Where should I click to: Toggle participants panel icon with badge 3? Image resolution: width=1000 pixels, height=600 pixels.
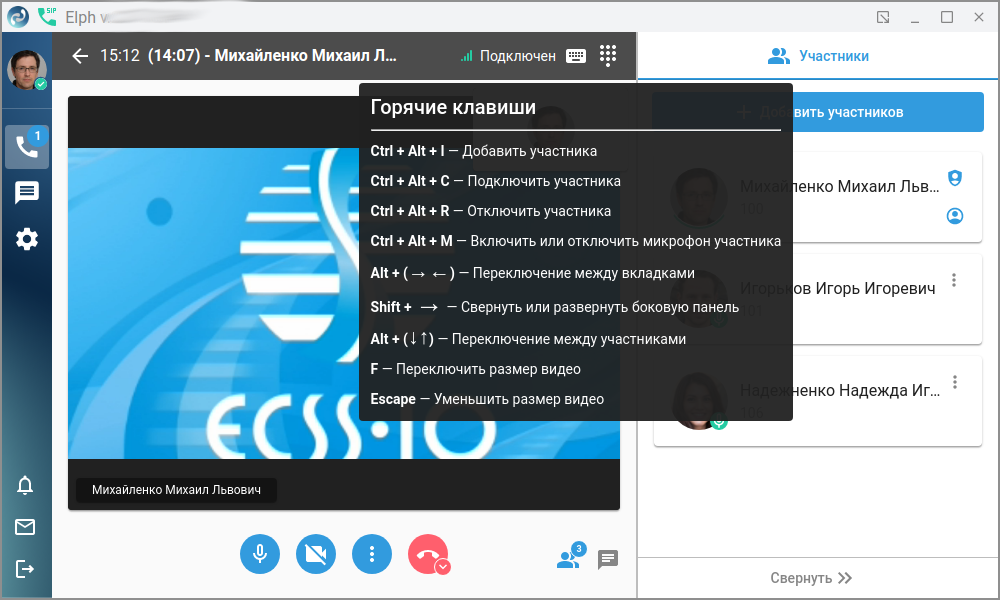(570, 556)
